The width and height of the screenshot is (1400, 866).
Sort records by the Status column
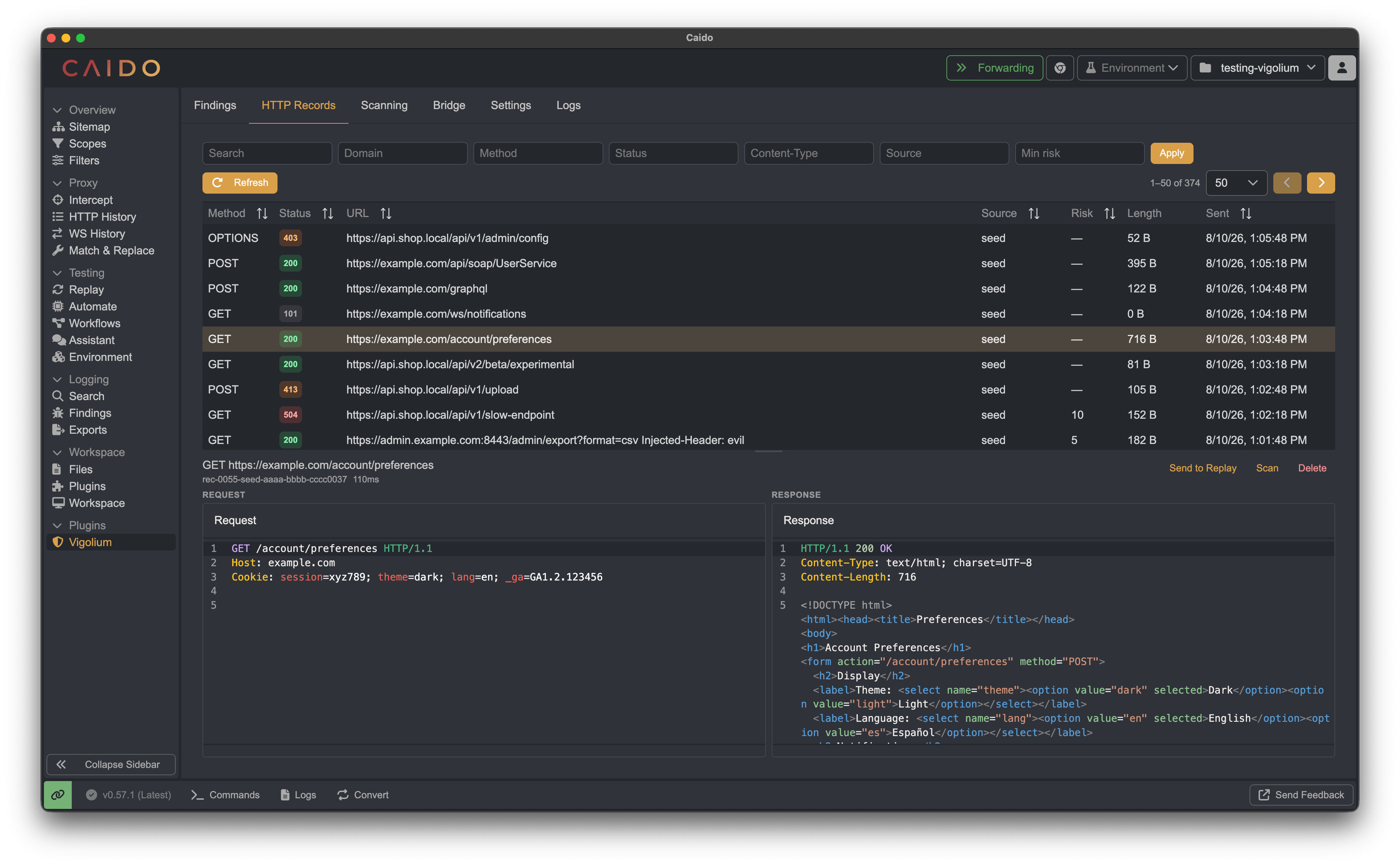click(x=328, y=214)
